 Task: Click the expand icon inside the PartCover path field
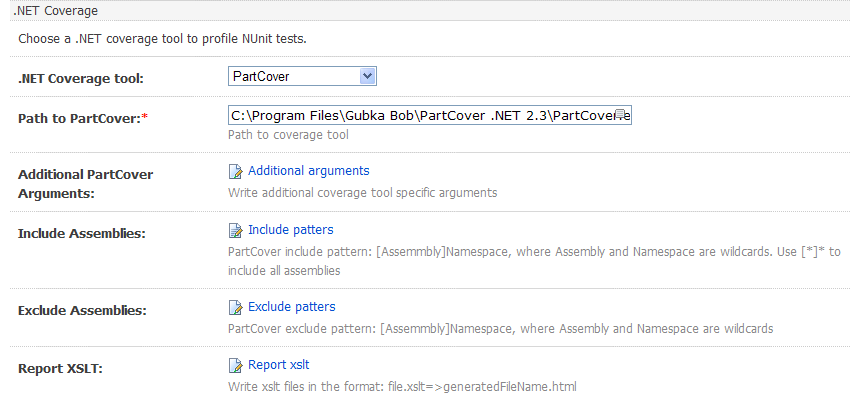pos(621,114)
